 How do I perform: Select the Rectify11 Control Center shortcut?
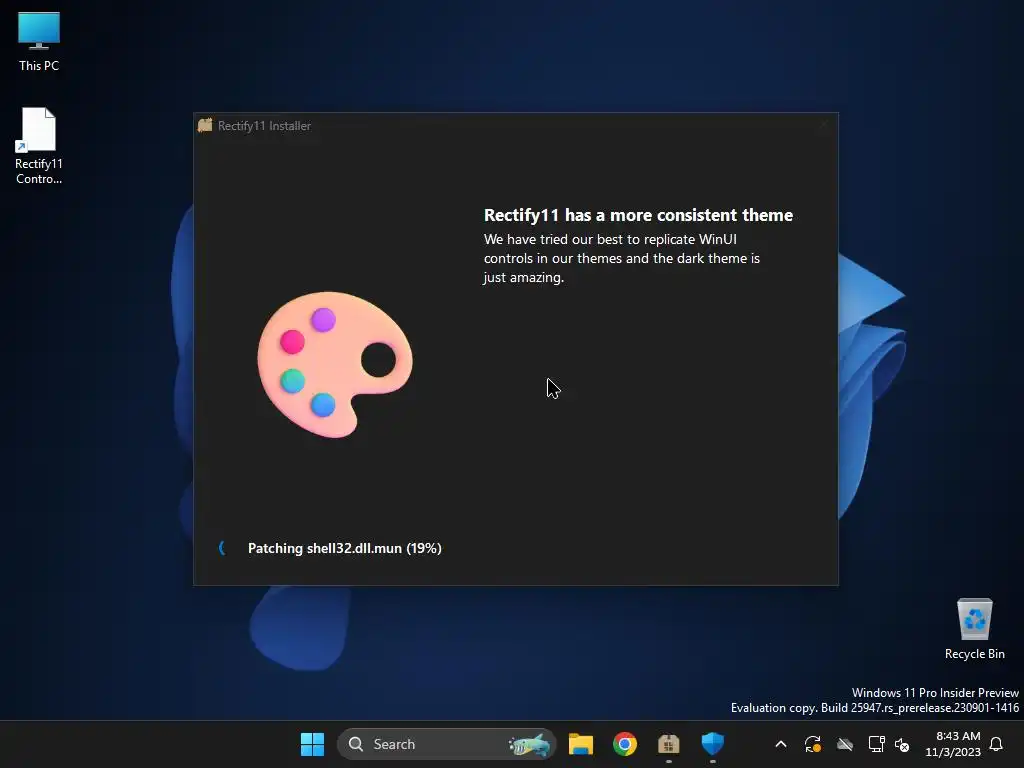[x=39, y=146]
